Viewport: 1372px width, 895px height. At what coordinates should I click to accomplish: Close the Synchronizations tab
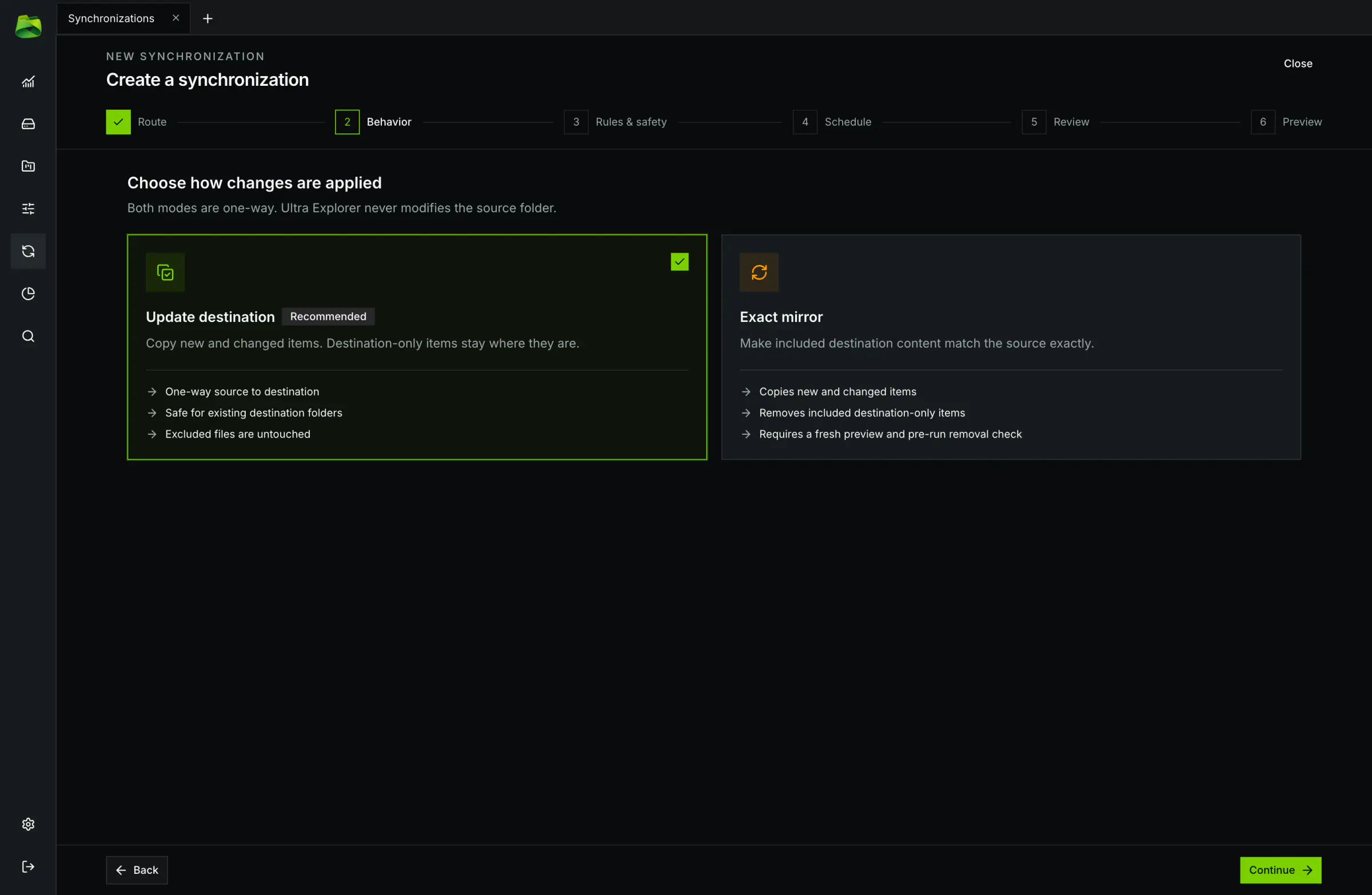click(x=176, y=18)
